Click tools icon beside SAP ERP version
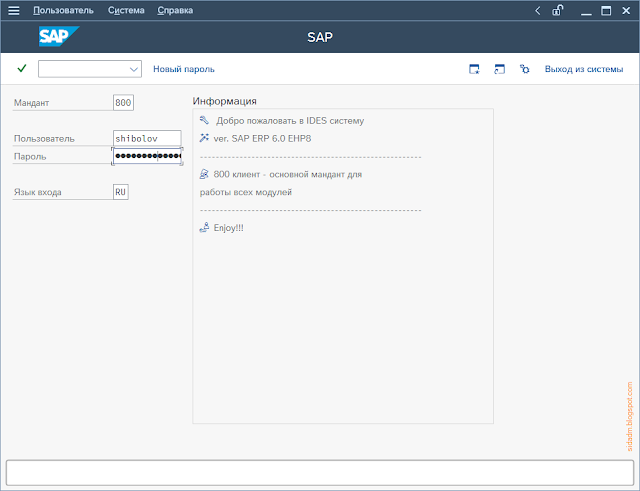The width and height of the screenshot is (640, 491). (204, 138)
